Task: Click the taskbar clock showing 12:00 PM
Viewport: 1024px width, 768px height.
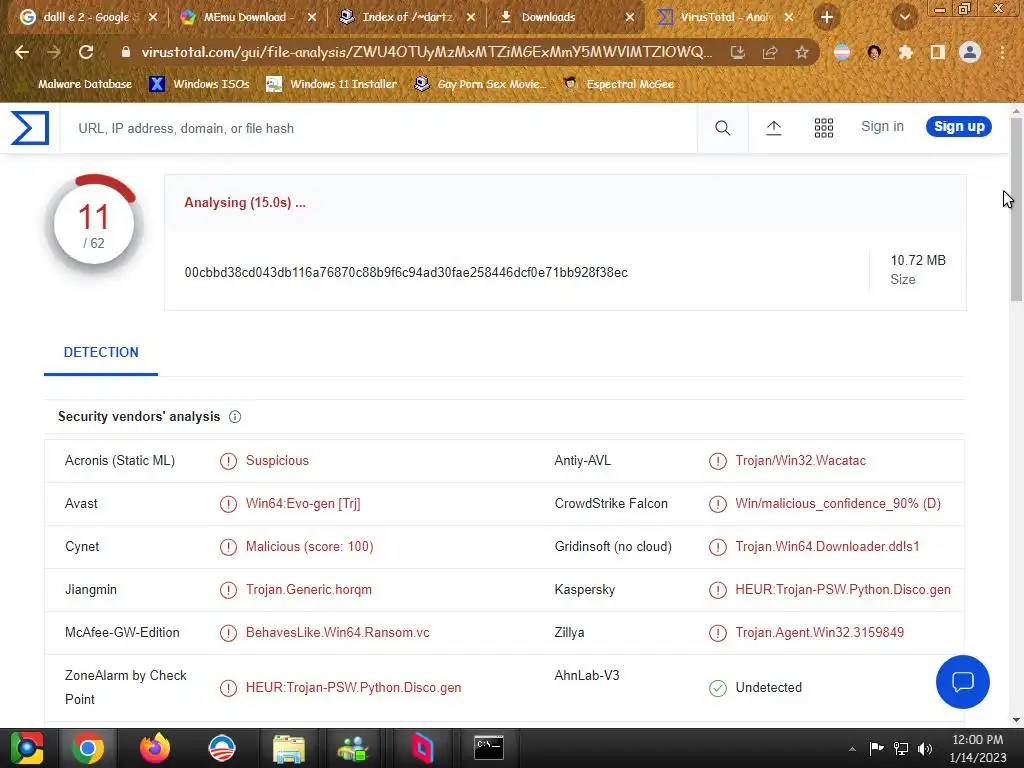Action: pyautogui.click(x=977, y=748)
